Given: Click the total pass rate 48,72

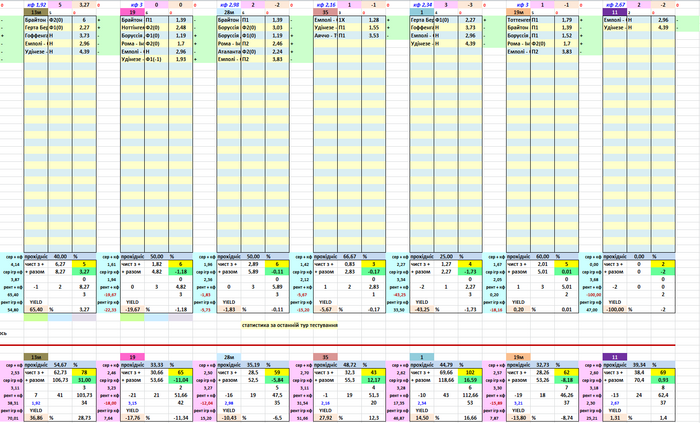Looking at the screenshot, I should 350,365.
